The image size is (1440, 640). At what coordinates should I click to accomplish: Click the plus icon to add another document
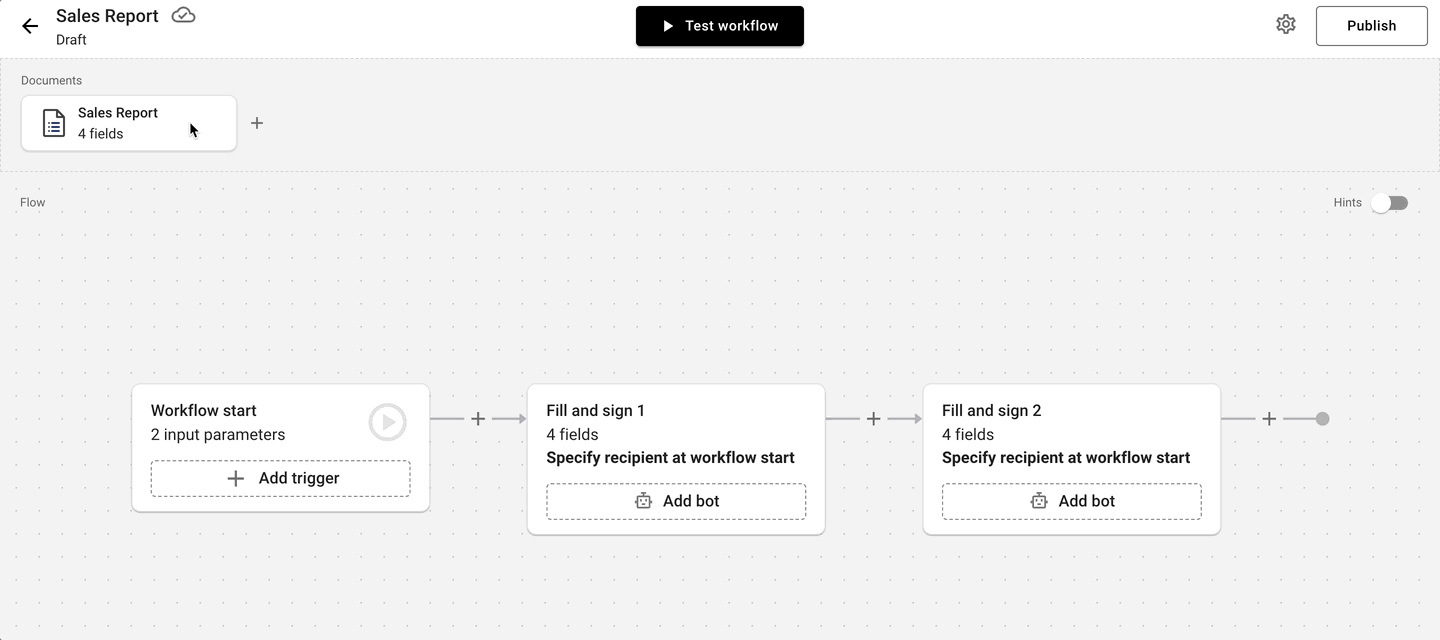257,122
